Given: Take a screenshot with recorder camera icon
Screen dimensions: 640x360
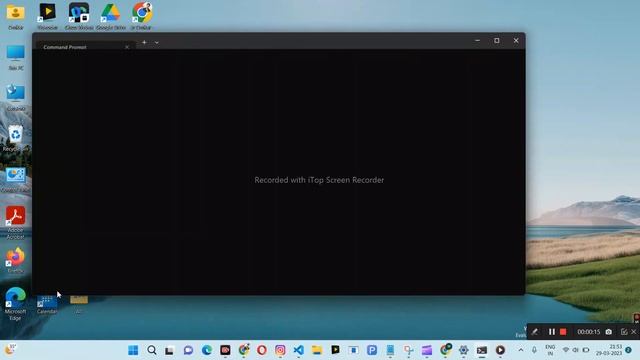Looking at the screenshot, I should tap(609, 332).
